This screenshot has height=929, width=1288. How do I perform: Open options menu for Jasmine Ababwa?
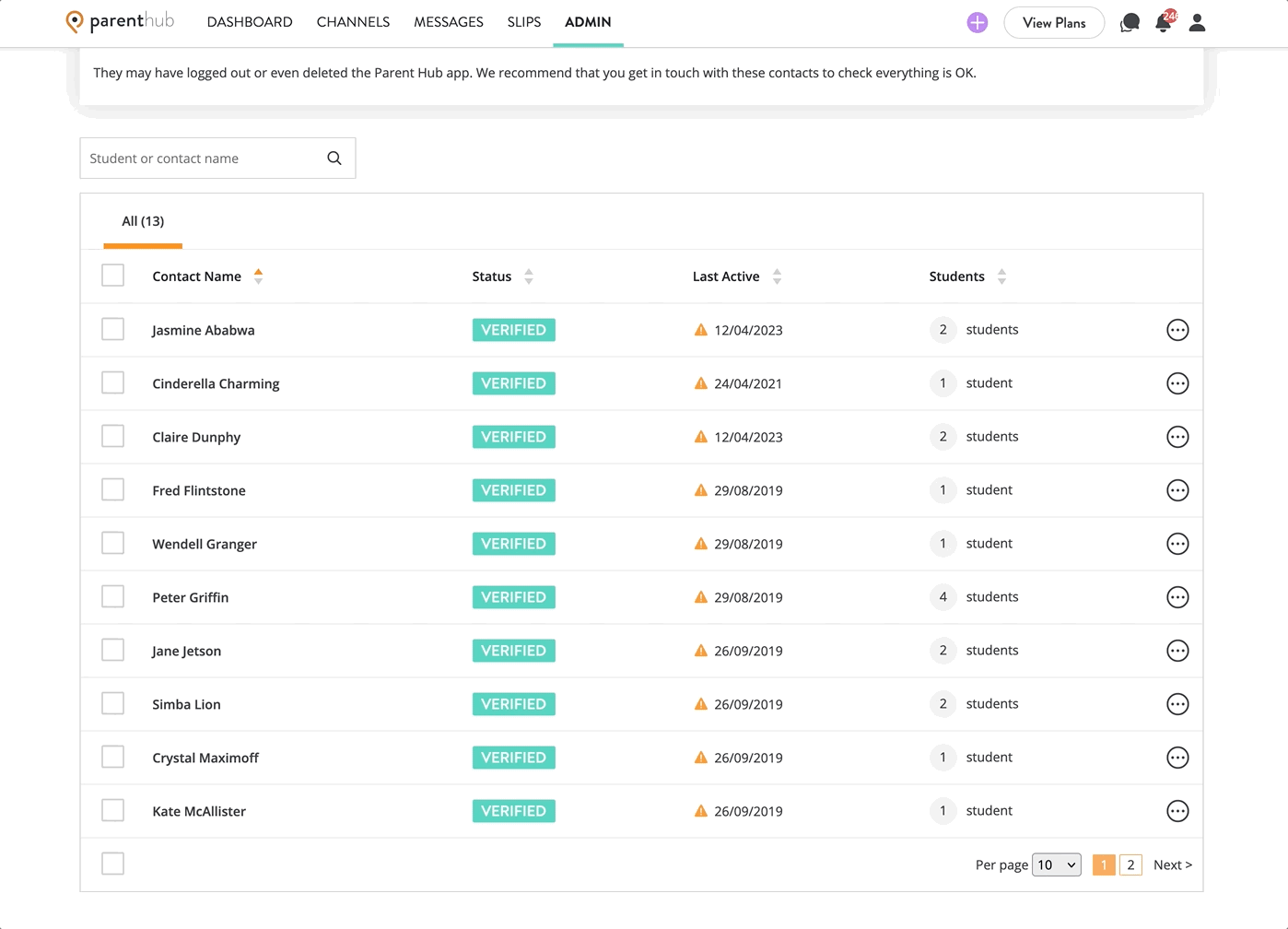[1177, 330]
